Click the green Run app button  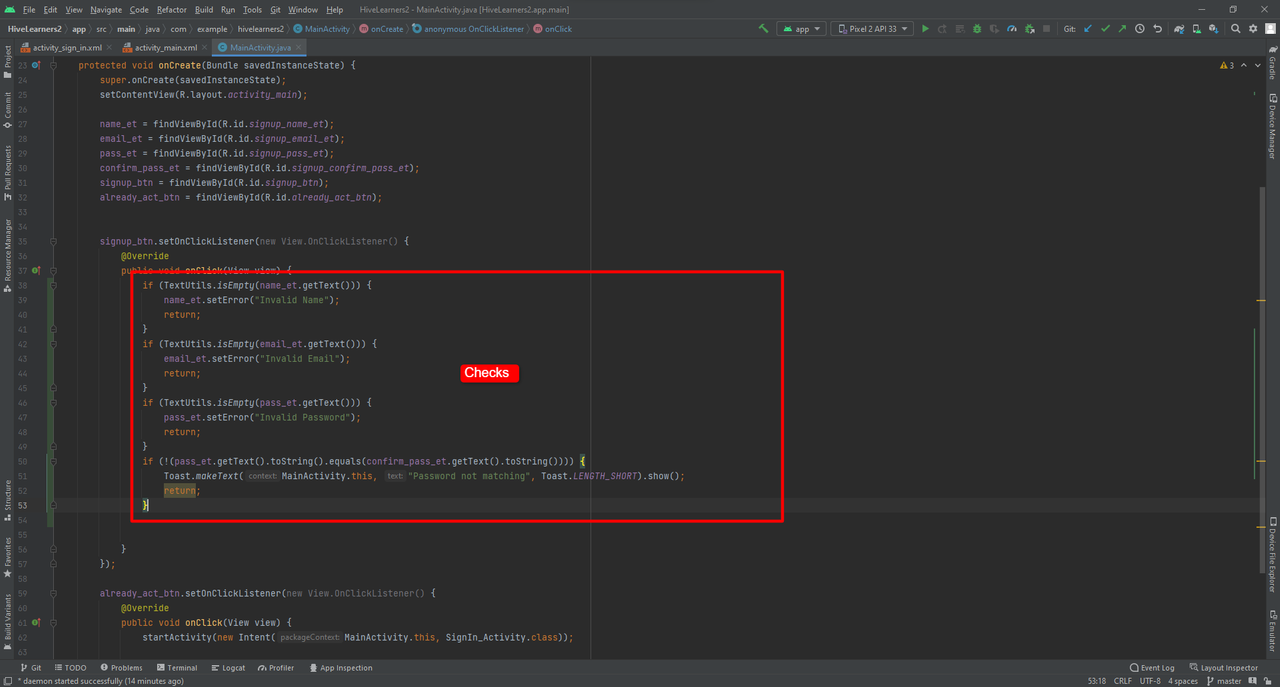pyautogui.click(x=925, y=29)
